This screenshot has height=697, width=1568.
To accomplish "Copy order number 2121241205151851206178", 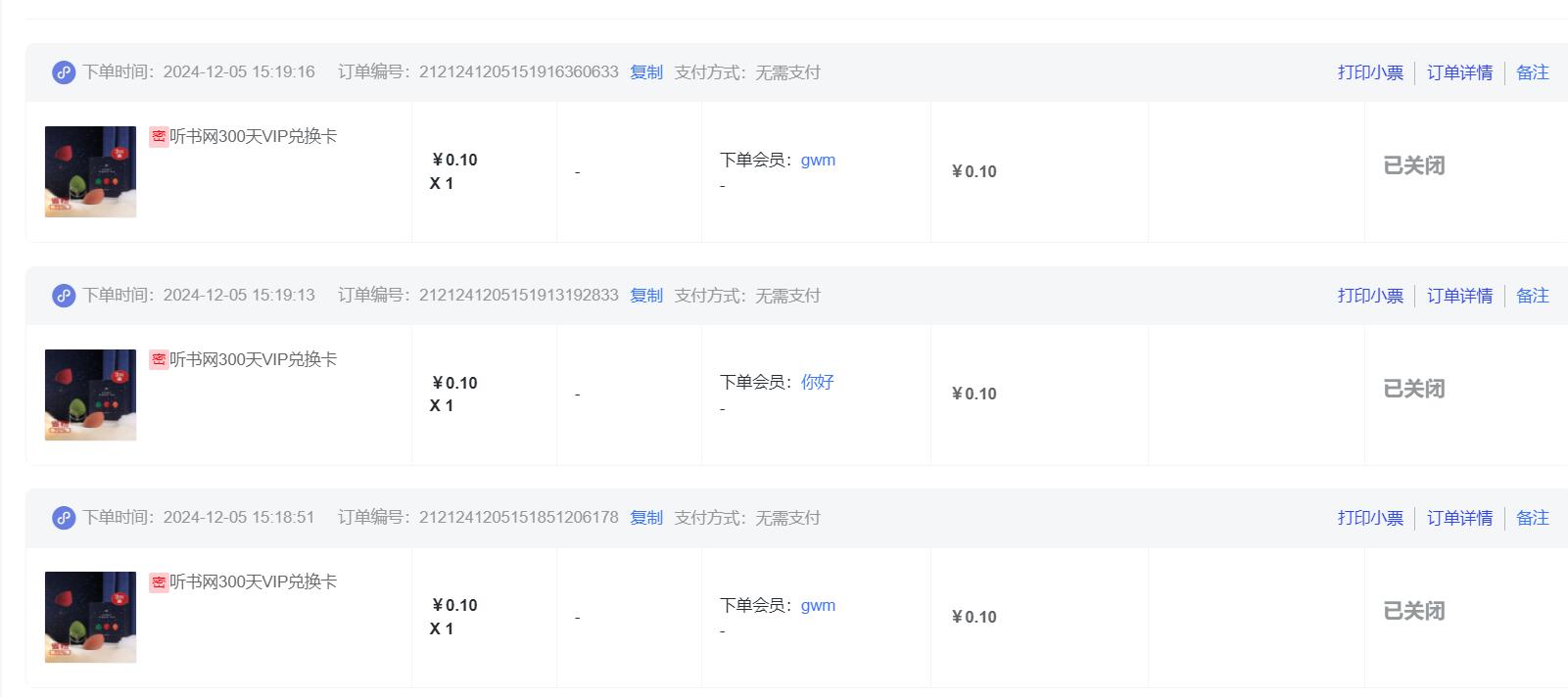I will pos(646,518).
